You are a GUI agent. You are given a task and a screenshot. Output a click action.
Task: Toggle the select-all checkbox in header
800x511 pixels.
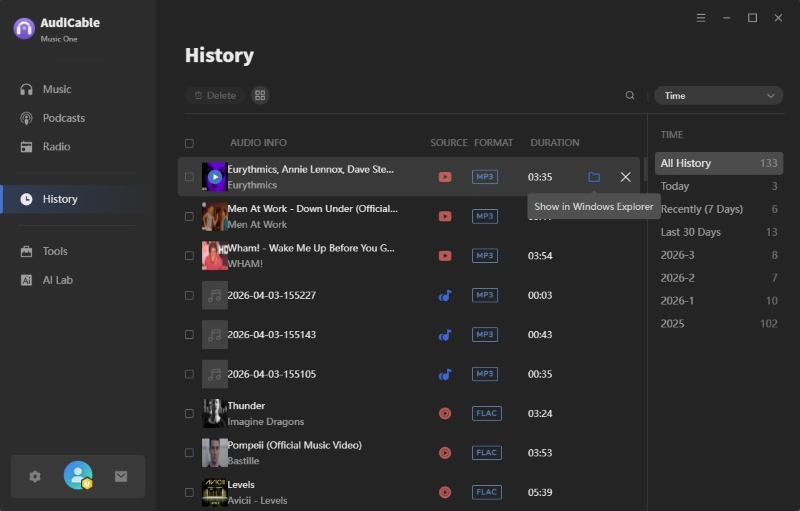(x=189, y=143)
